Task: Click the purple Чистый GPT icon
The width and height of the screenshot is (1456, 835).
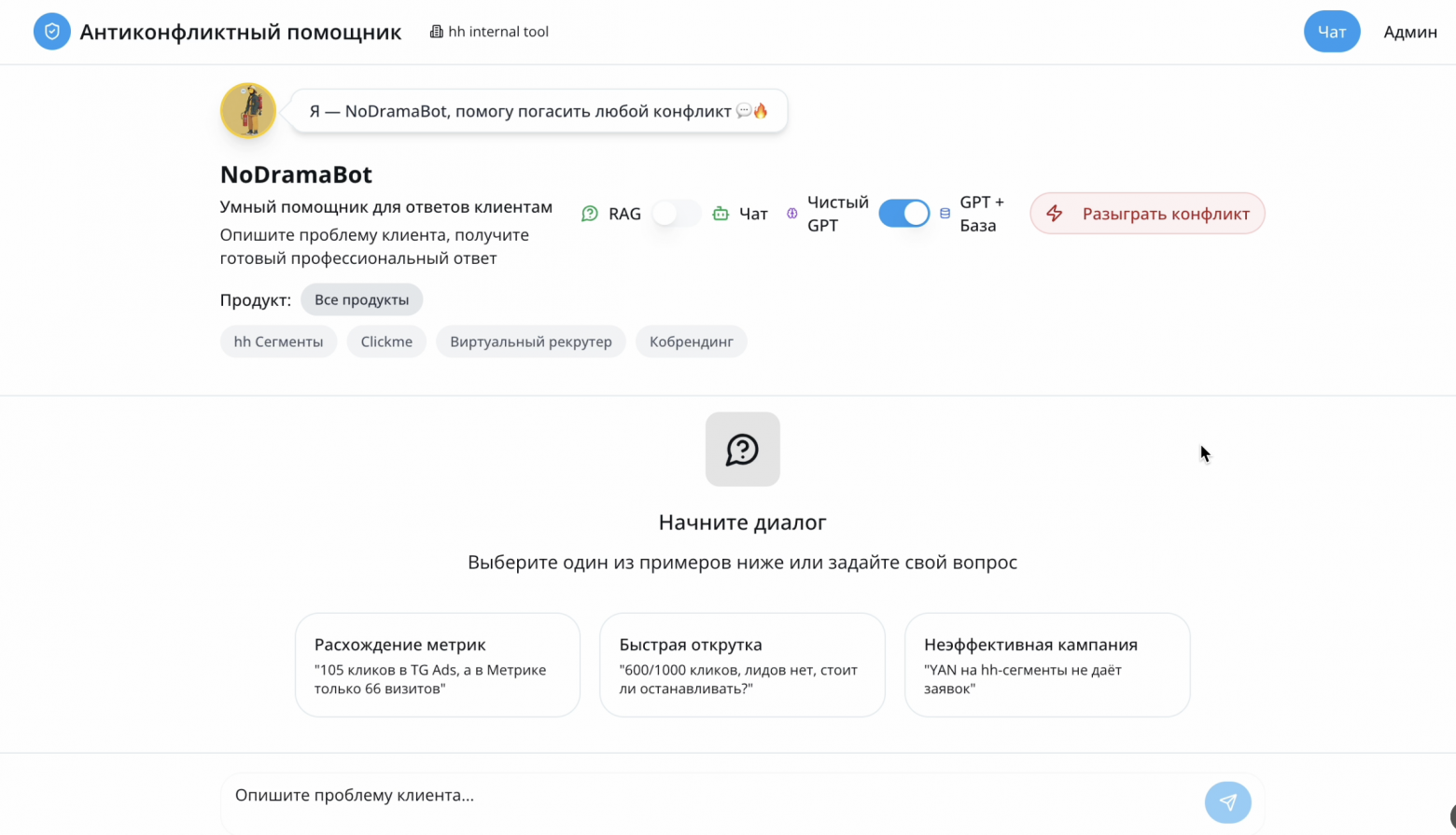Action: tap(792, 214)
